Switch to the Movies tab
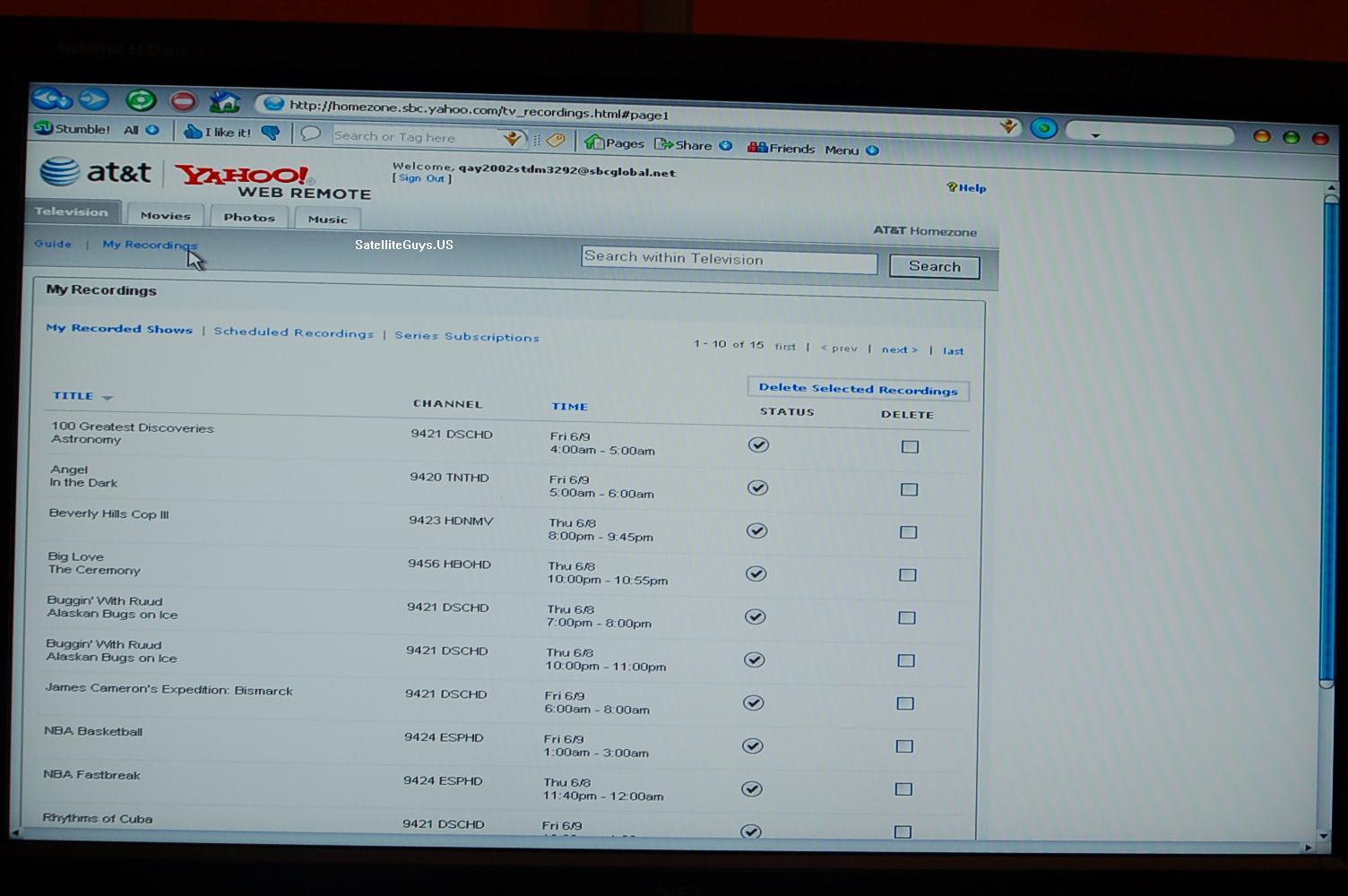 tap(166, 215)
